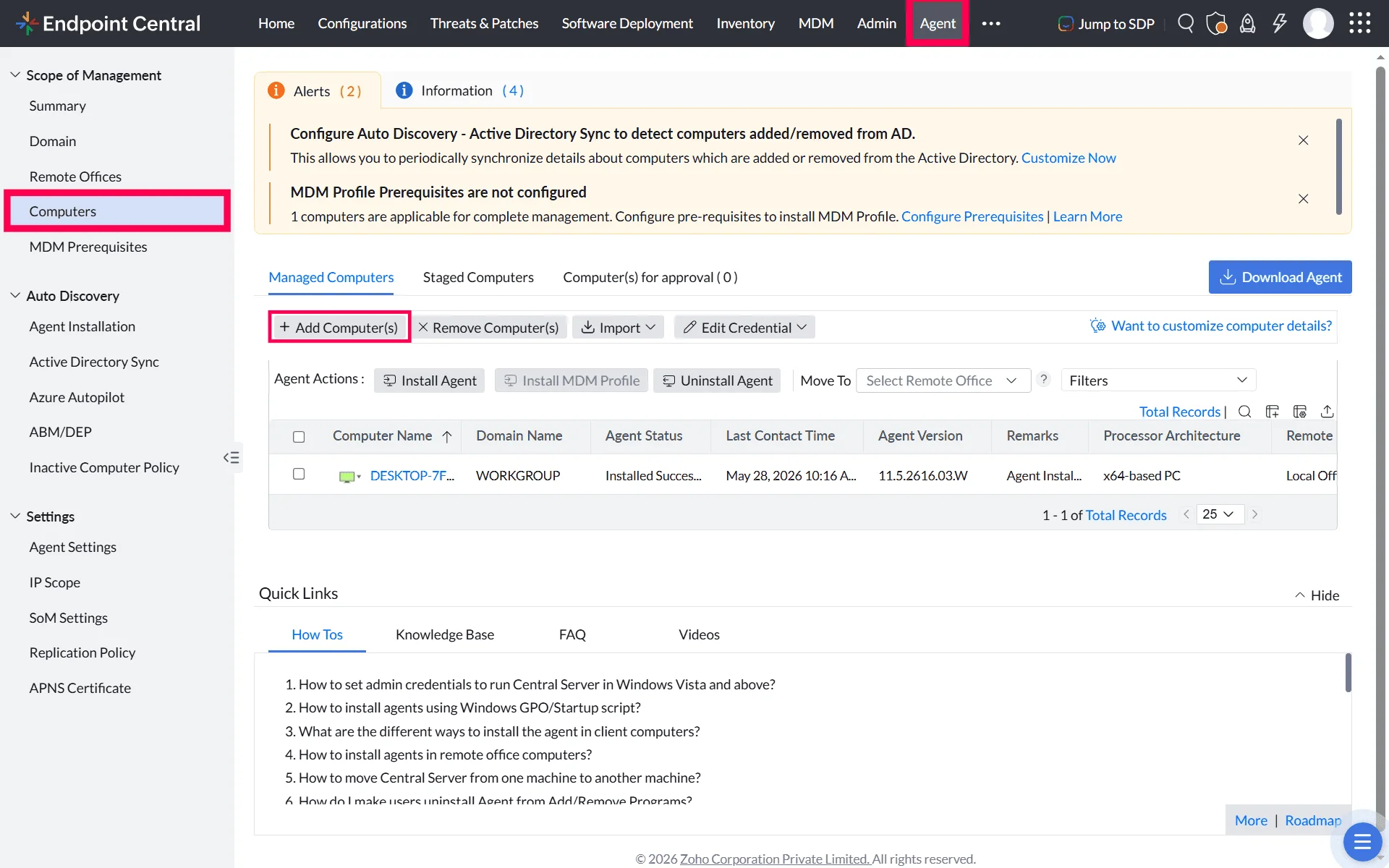
Task: Click the Download Agent button
Action: click(x=1280, y=277)
